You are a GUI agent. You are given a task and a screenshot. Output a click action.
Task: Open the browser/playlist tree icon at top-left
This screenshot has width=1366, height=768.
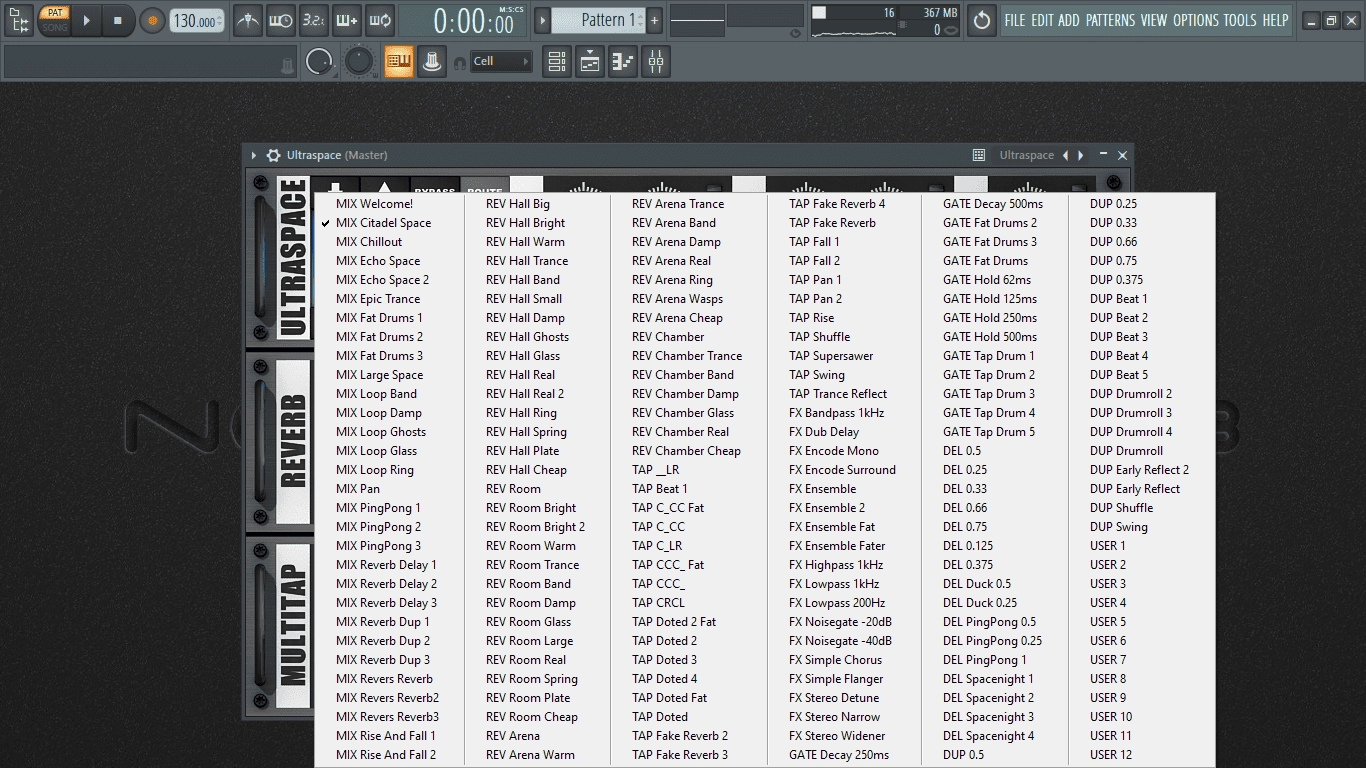click(18, 19)
